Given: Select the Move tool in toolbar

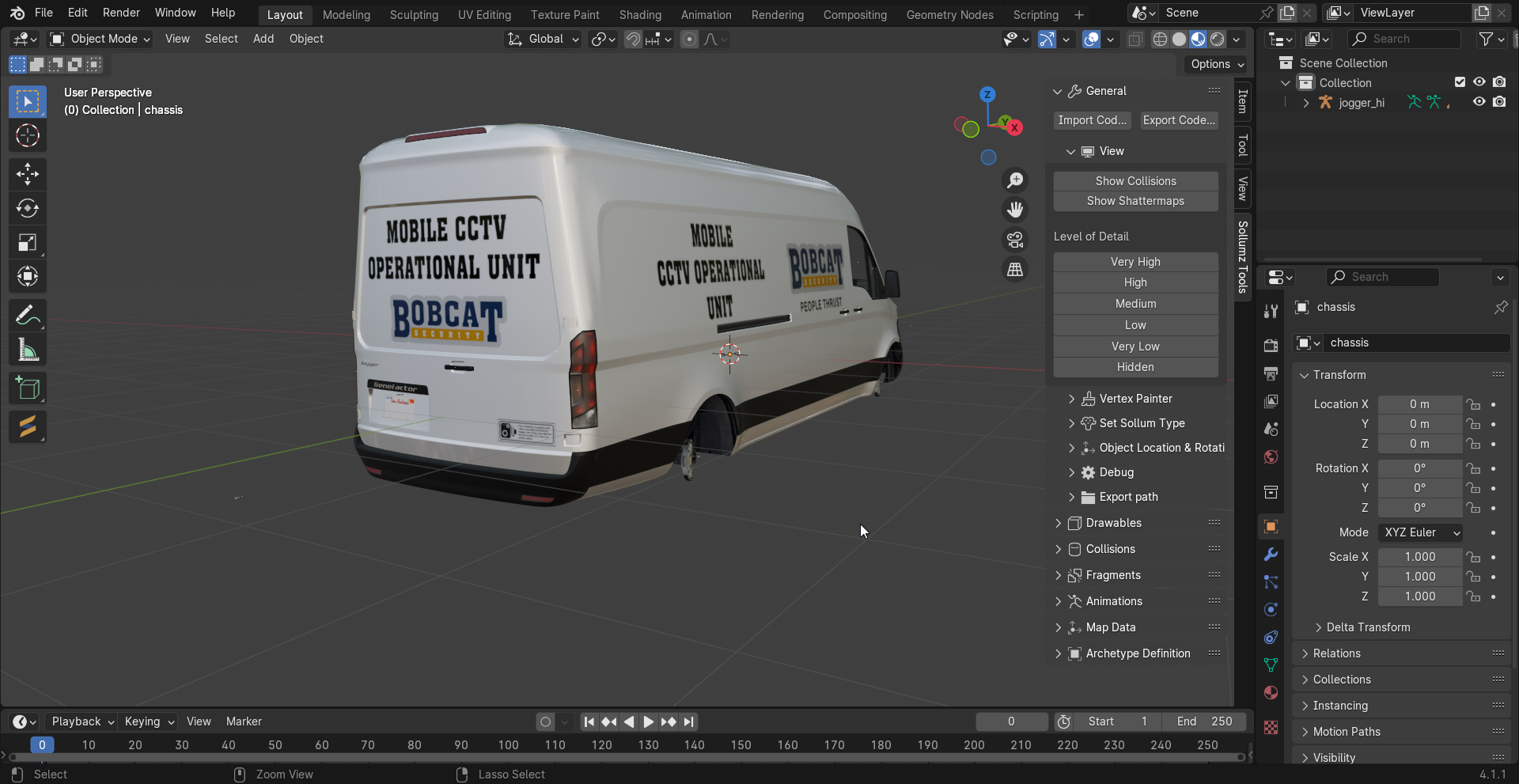Looking at the screenshot, I should tap(28, 174).
